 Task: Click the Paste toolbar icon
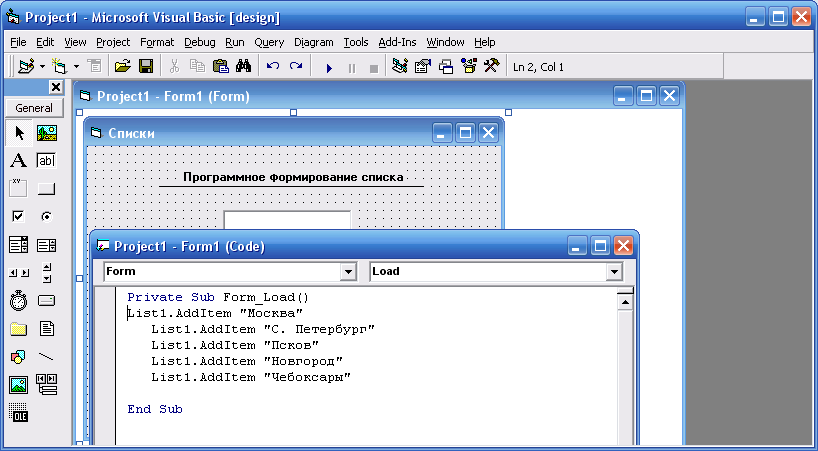point(221,67)
